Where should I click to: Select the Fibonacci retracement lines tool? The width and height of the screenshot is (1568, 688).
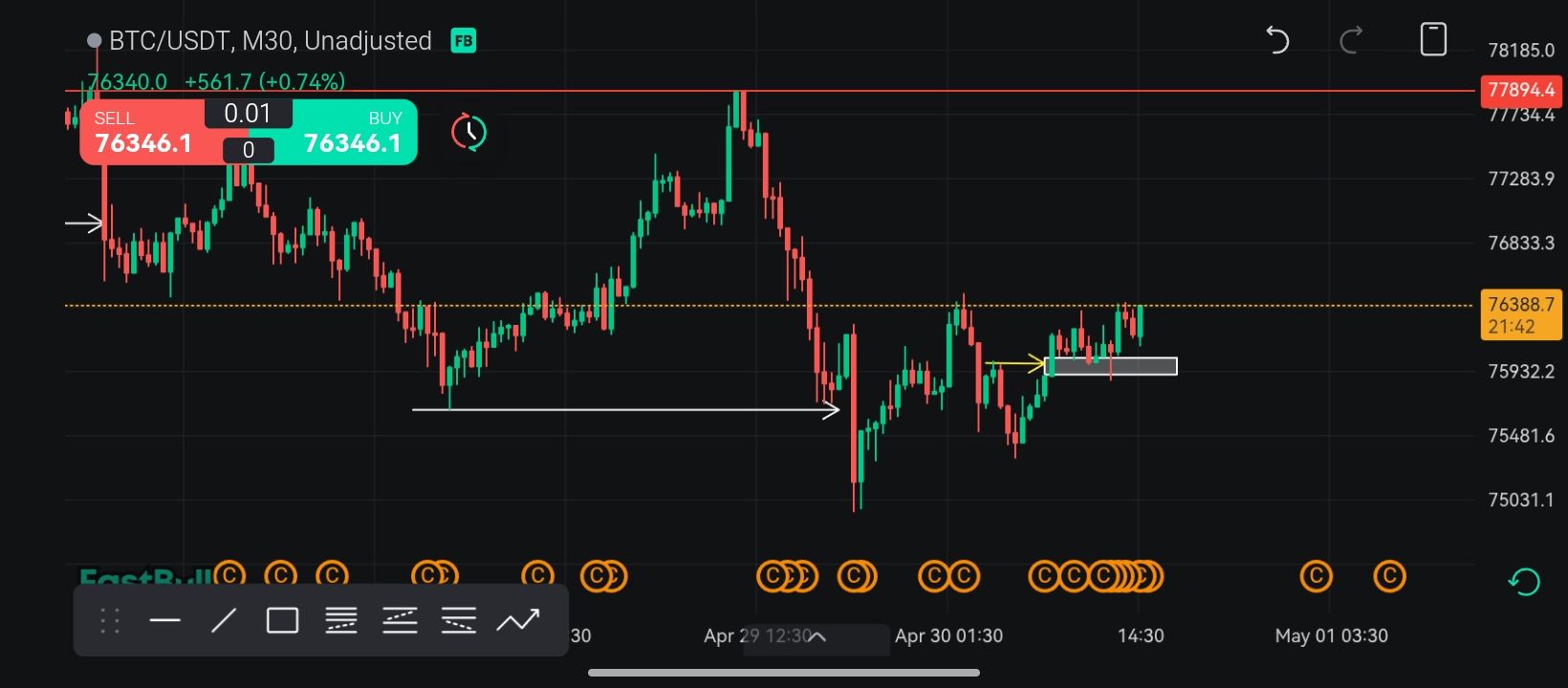[341, 621]
